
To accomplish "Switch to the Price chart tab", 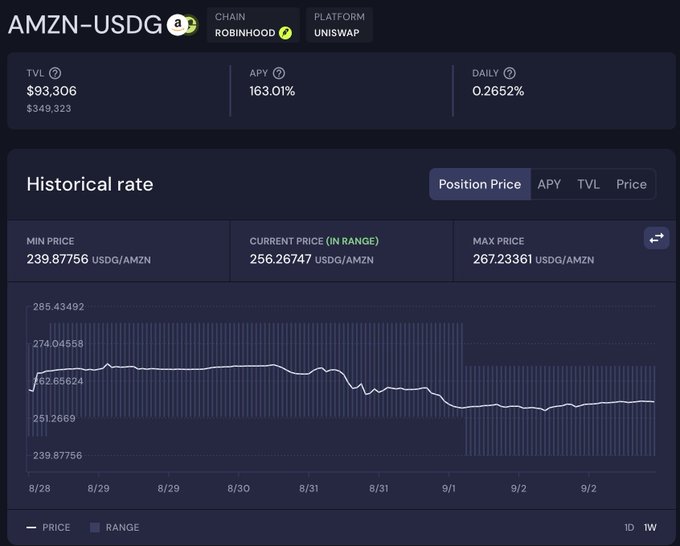I will pos(631,184).
